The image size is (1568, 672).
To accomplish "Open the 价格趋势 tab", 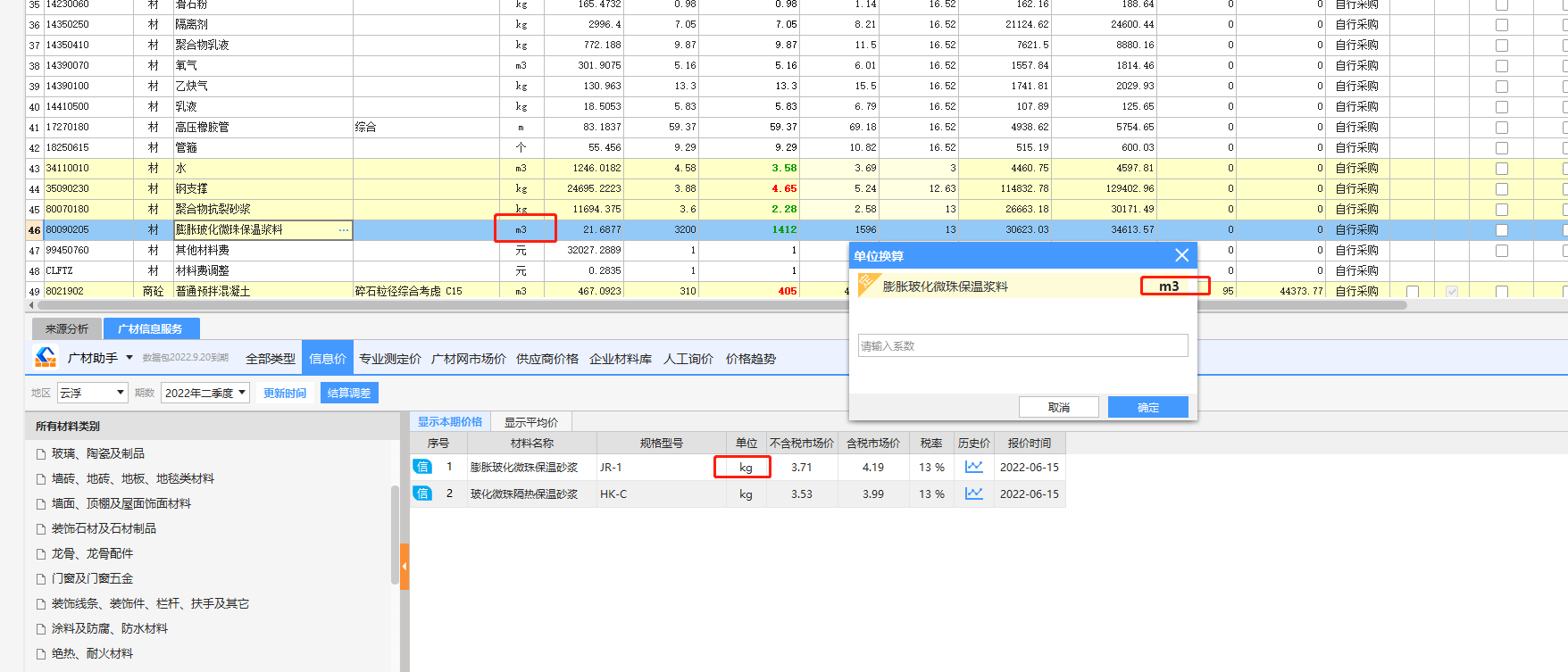I will click(x=751, y=359).
